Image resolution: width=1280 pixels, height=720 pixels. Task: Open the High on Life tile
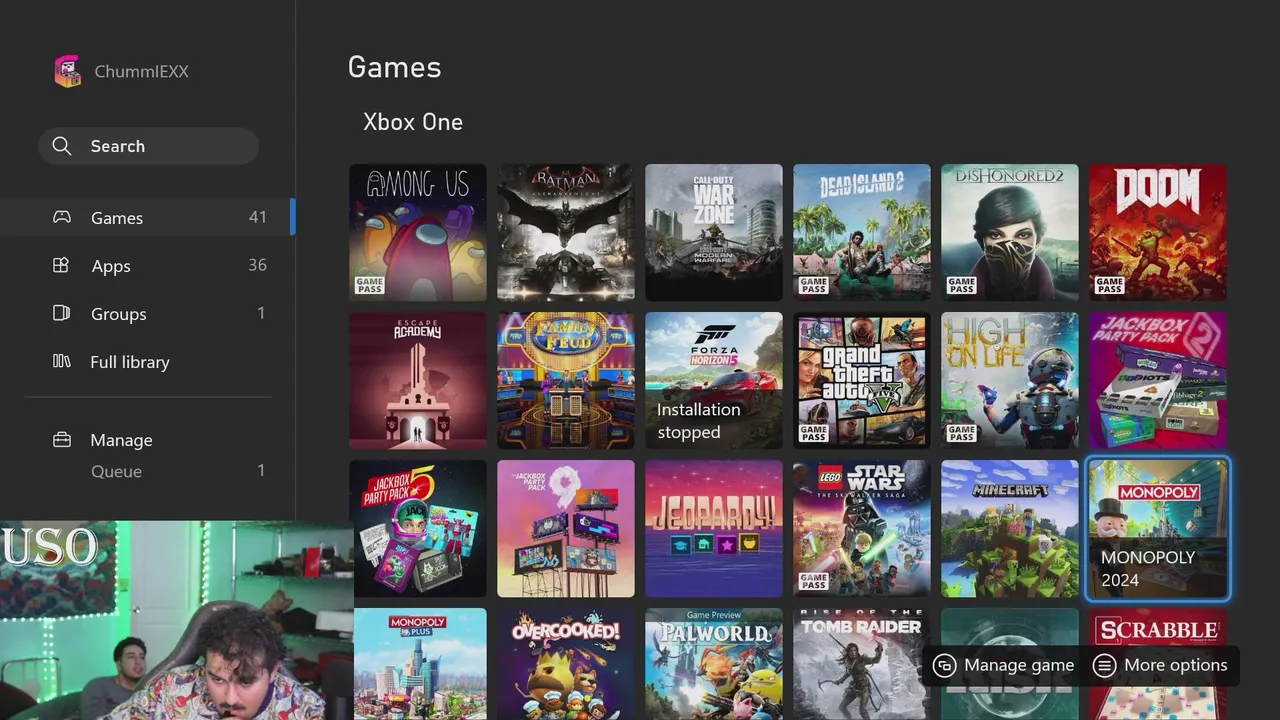click(1010, 380)
